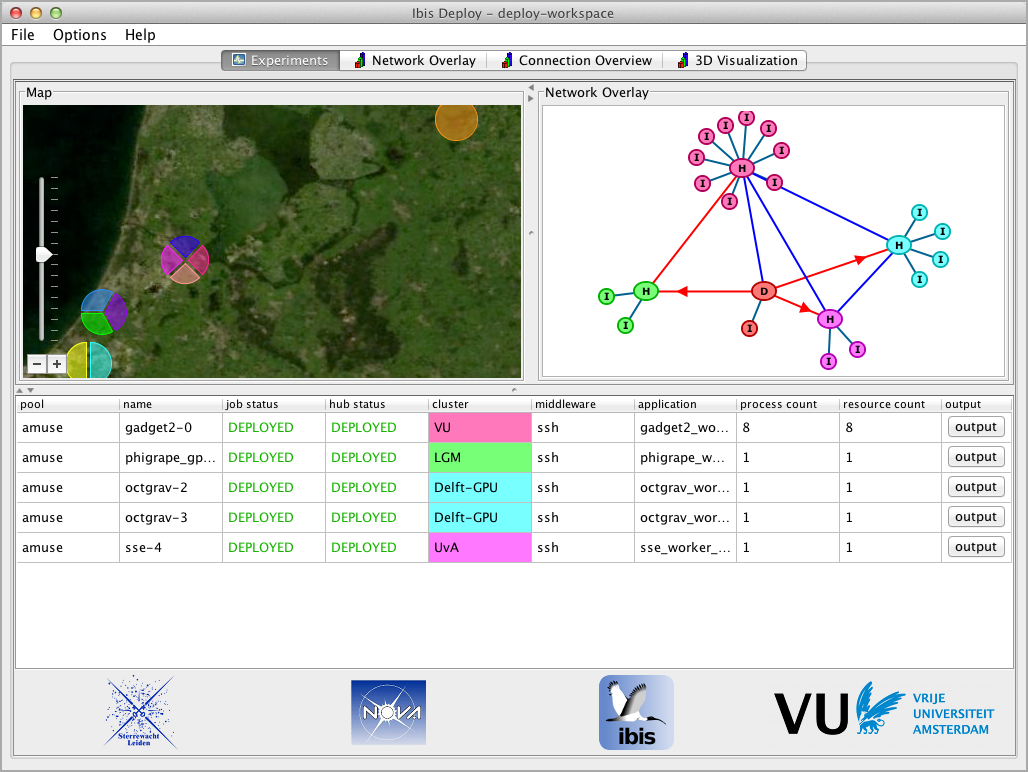Open the File menu
1028x772 pixels.
pos(23,35)
